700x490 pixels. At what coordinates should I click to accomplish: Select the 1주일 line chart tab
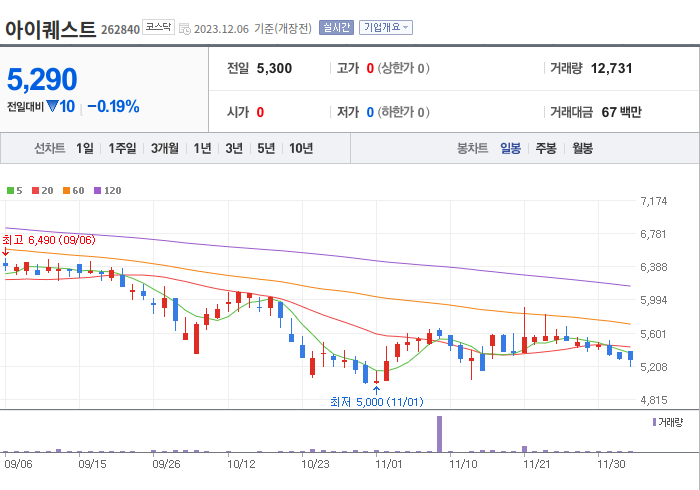click(122, 148)
